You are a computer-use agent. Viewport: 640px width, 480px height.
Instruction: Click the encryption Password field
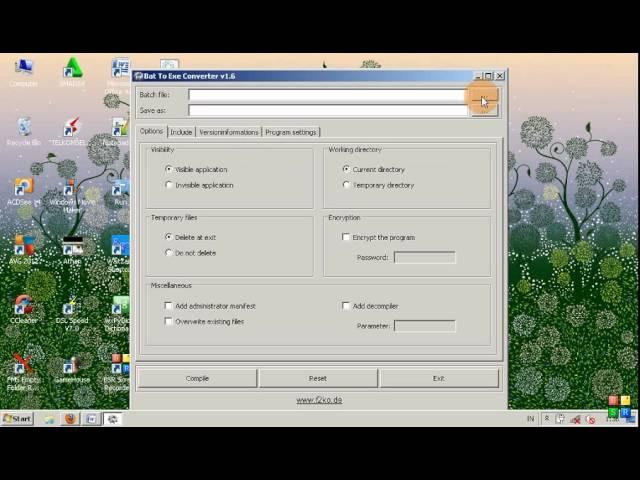click(x=424, y=257)
